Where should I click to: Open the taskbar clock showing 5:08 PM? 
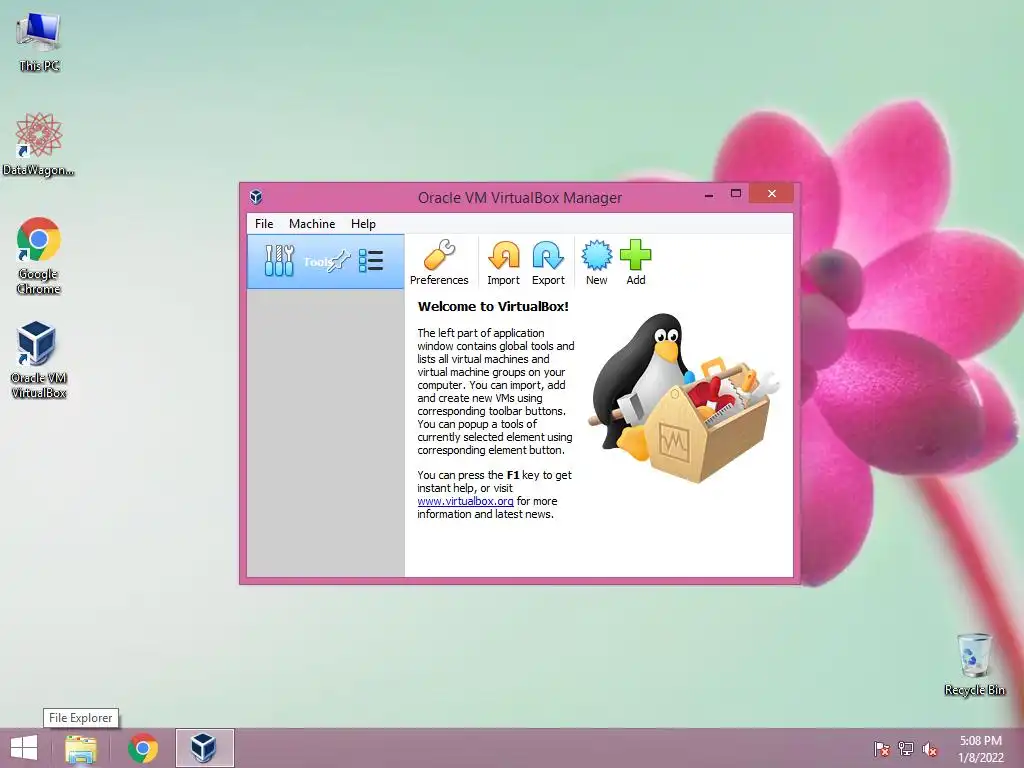point(980,749)
